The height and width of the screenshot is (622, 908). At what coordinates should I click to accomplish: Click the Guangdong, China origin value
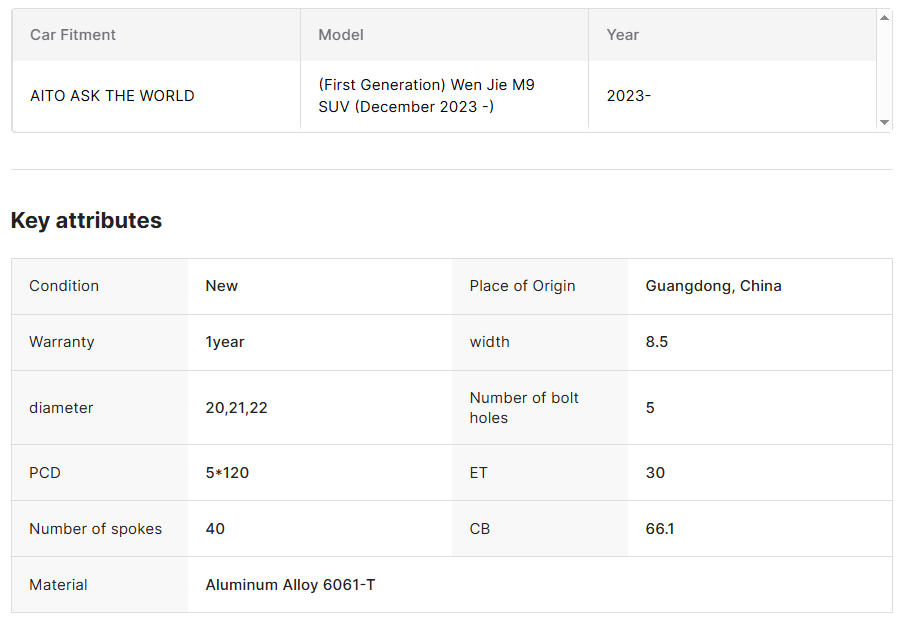pos(713,286)
